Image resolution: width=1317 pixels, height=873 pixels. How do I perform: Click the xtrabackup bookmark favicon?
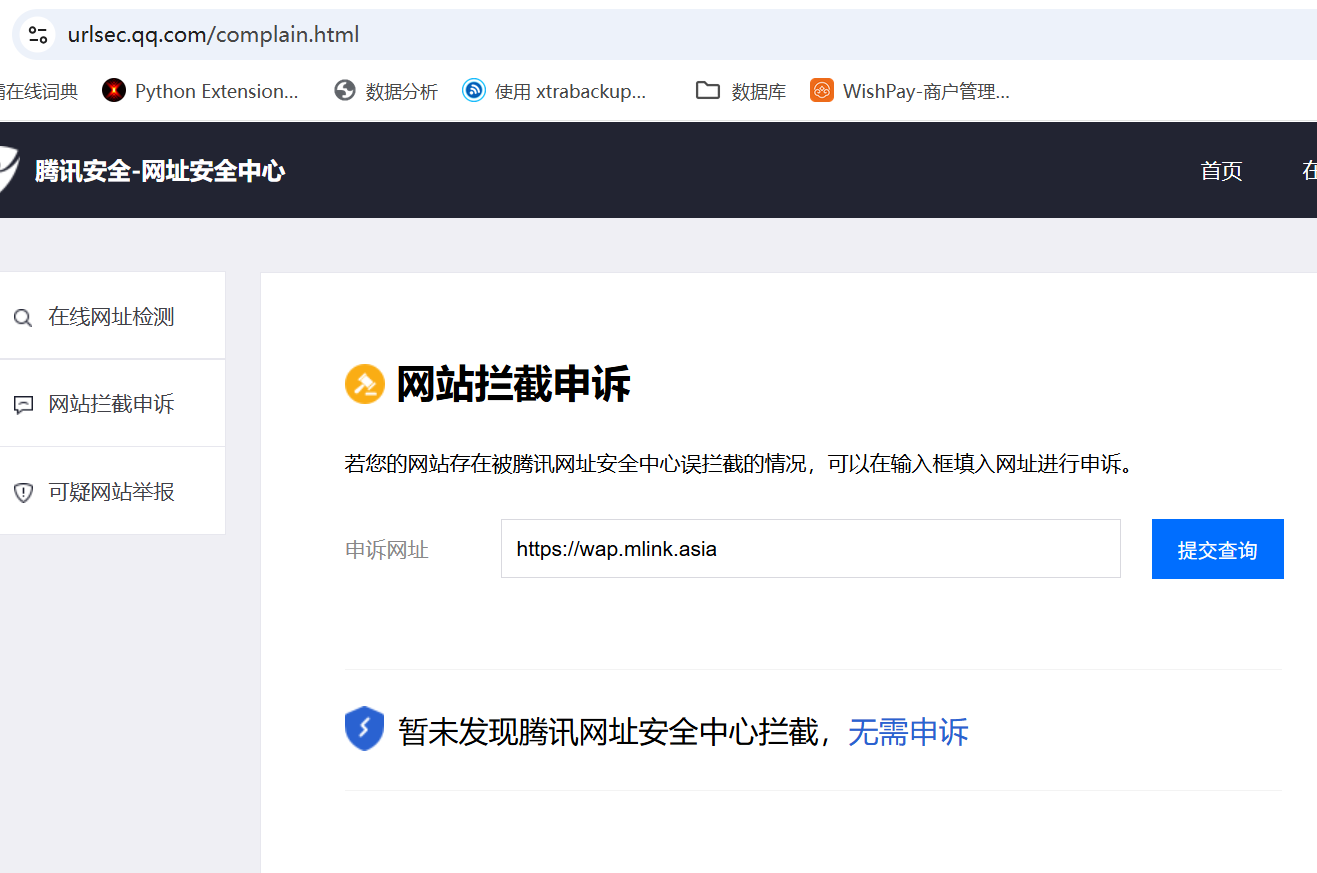pyautogui.click(x=474, y=91)
